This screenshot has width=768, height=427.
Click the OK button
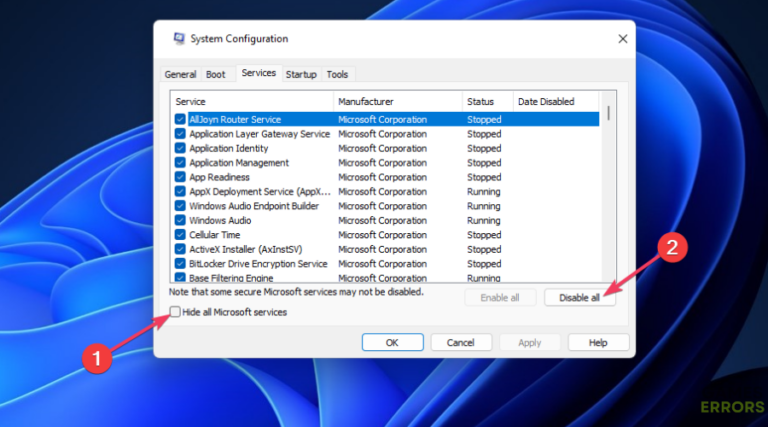point(391,342)
